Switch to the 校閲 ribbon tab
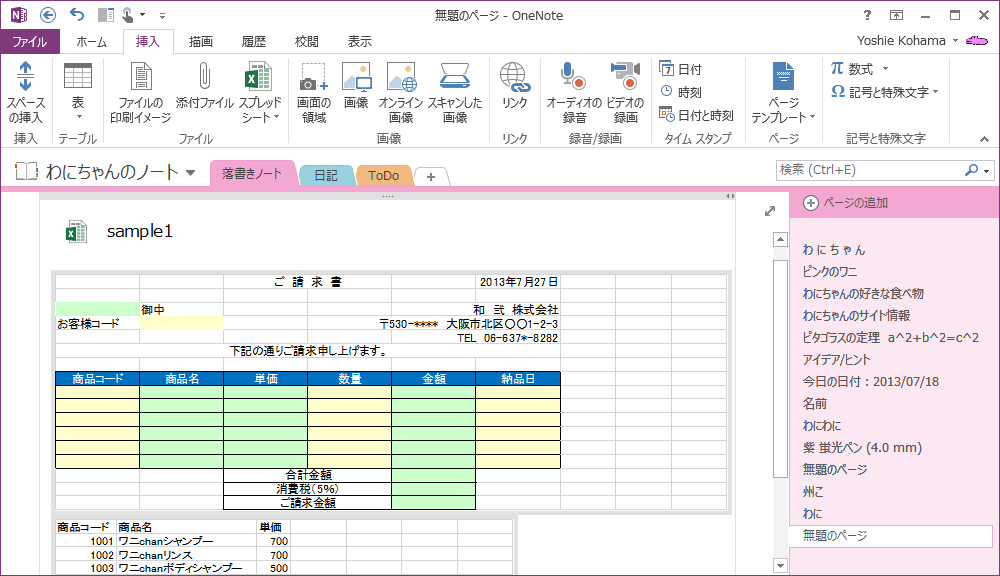 (307, 41)
